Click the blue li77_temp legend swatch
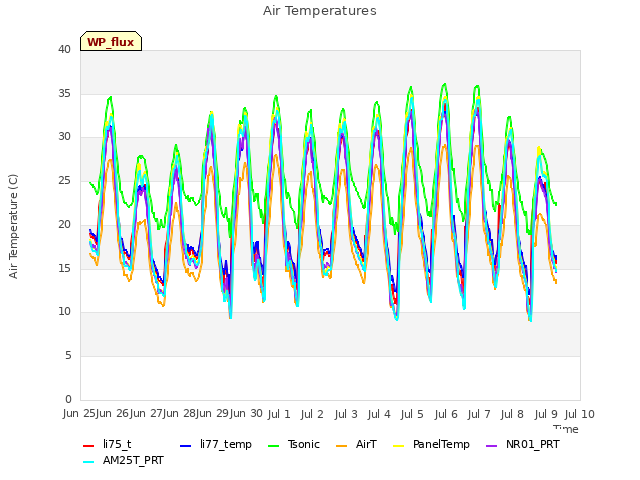Image resolution: width=640 pixels, height=480 pixels. (186, 446)
